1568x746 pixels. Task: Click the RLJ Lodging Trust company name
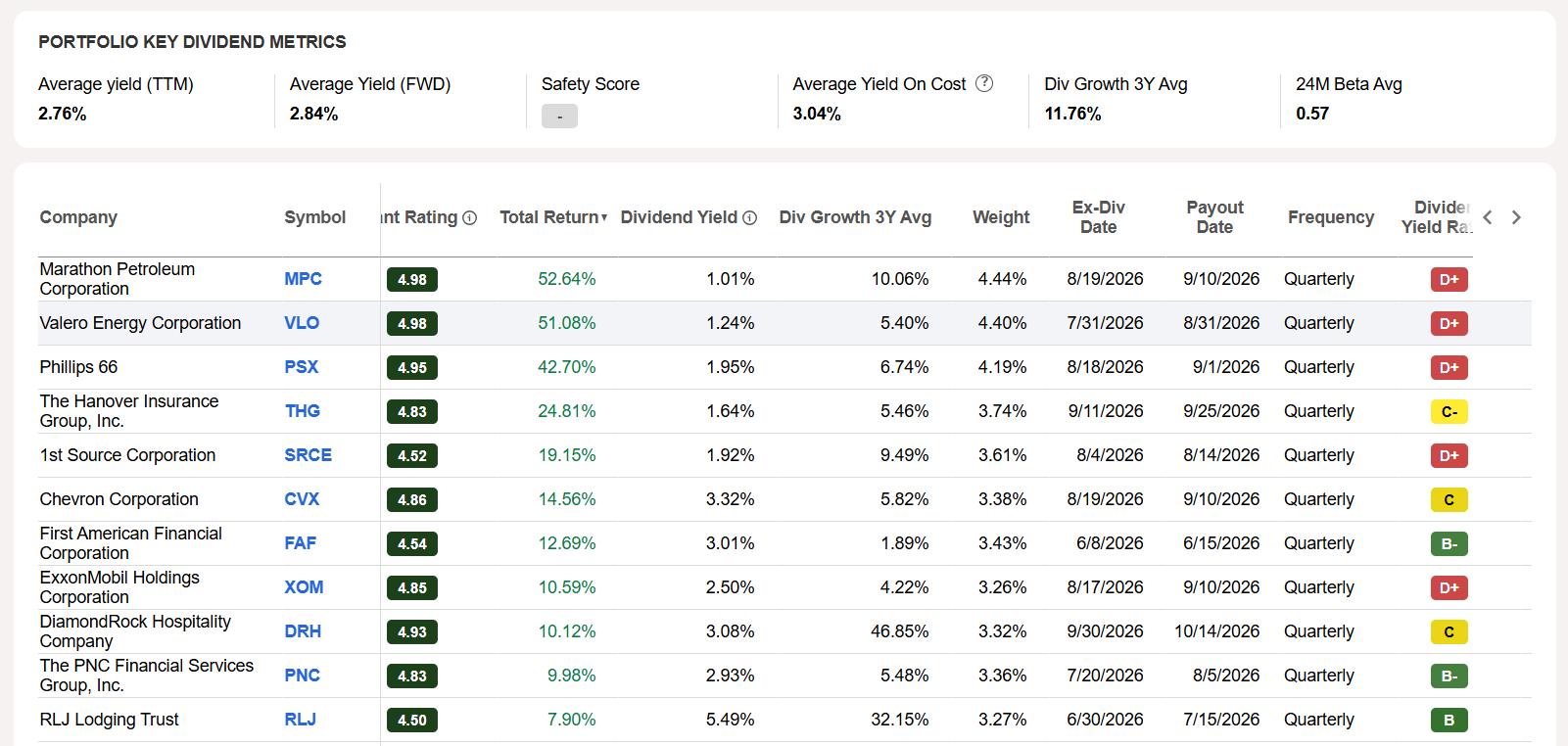pyautogui.click(x=109, y=720)
